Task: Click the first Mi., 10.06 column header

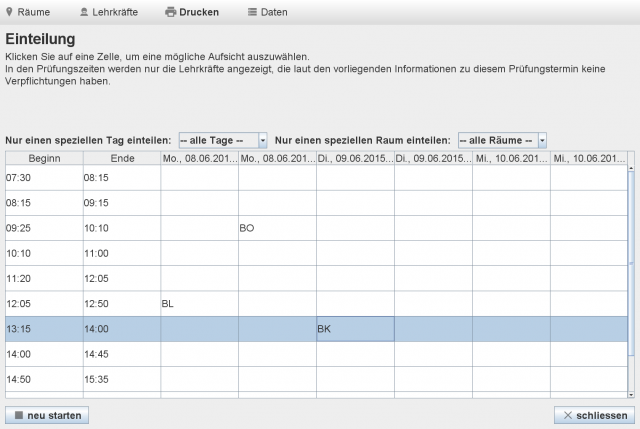Action: tap(511, 158)
